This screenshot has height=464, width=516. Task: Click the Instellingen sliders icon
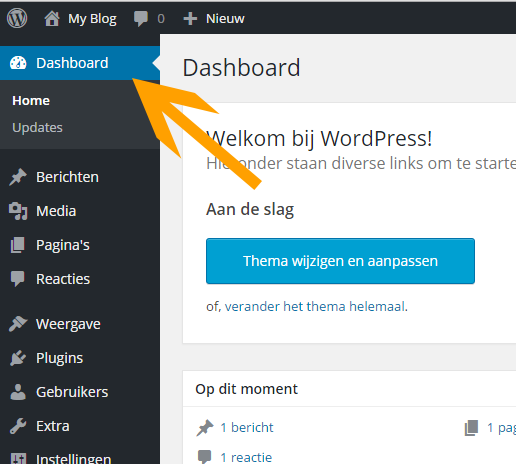(x=18, y=458)
